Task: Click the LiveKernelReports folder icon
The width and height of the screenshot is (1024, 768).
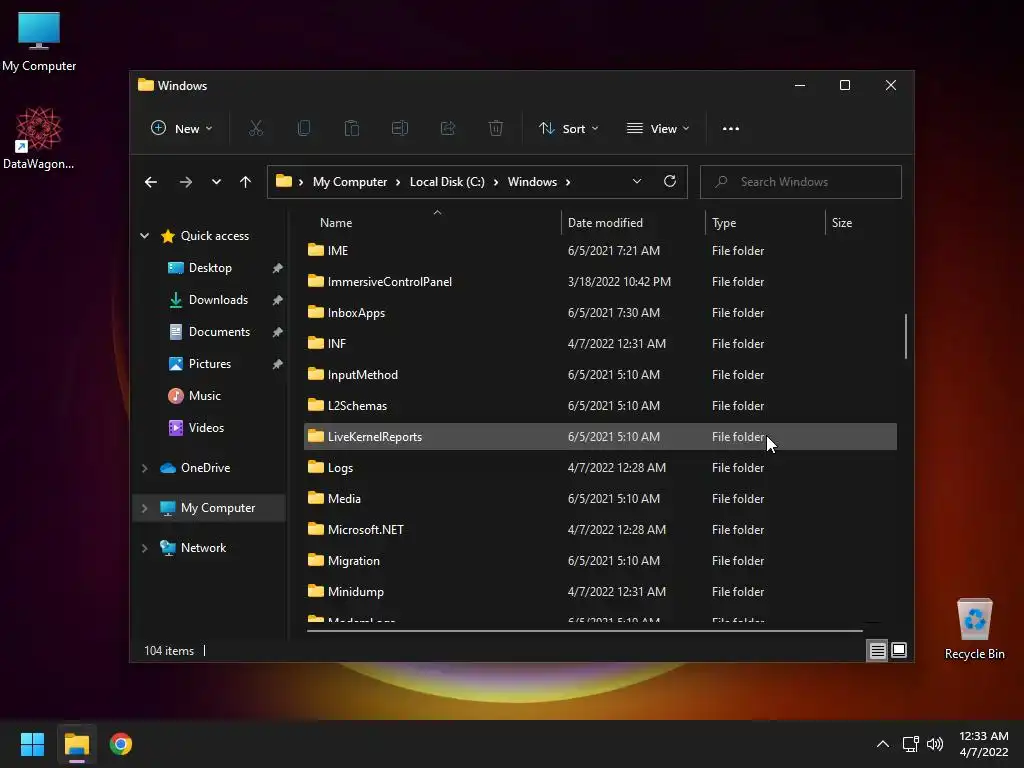Action: pos(316,436)
